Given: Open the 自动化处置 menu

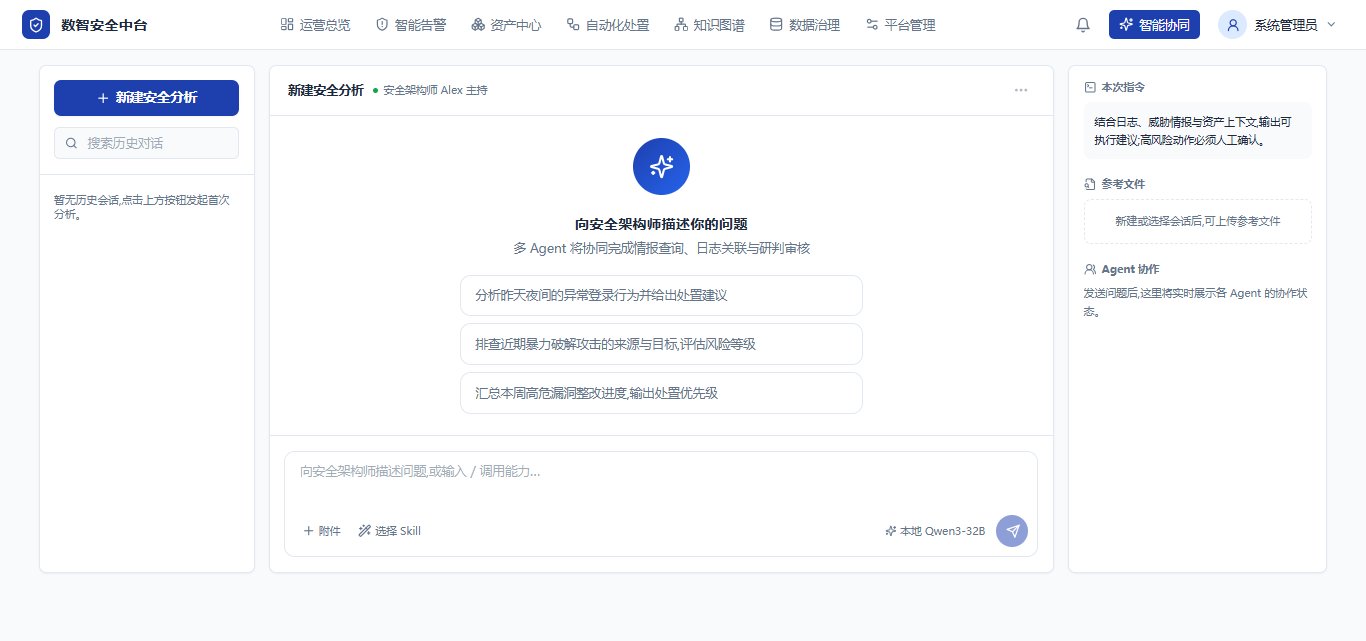Looking at the screenshot, I should (608, 25).
